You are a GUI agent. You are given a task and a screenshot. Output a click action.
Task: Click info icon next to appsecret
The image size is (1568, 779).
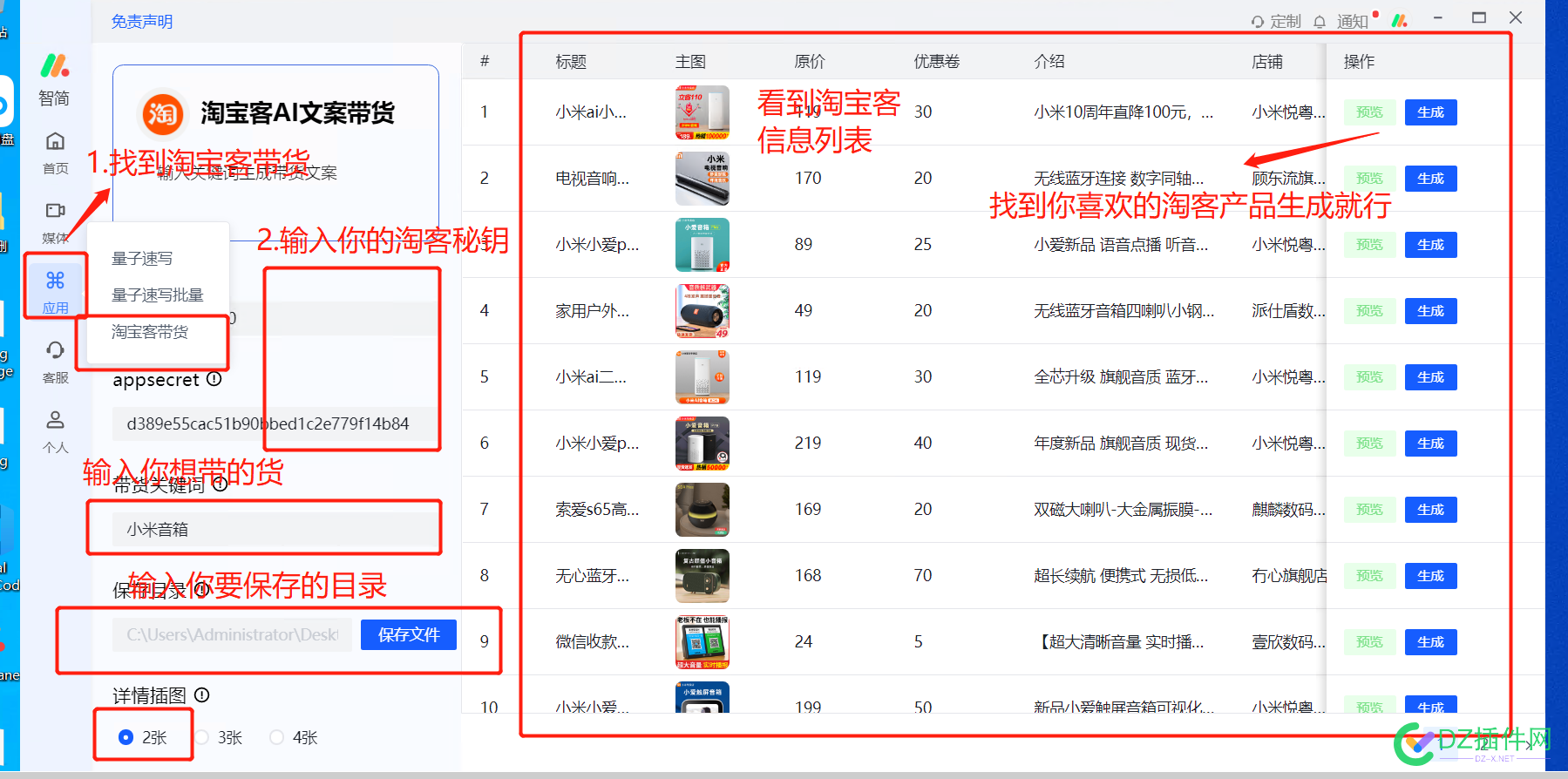[214, 379]
